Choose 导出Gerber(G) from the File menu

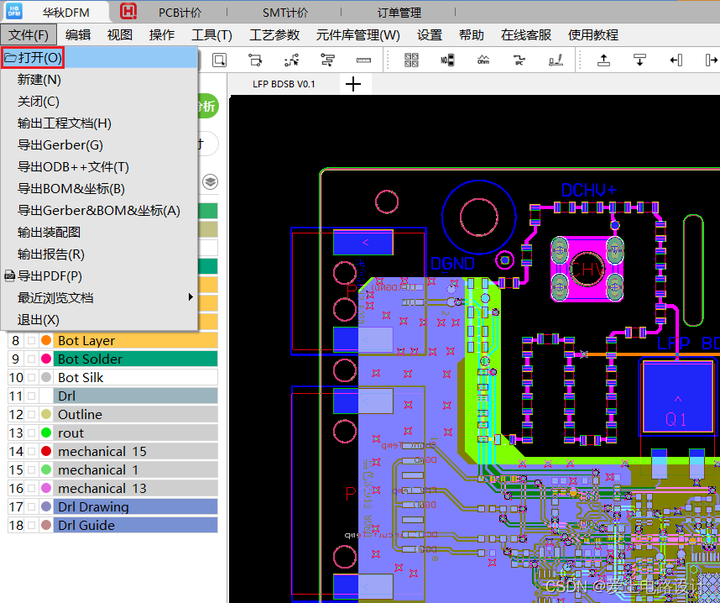coord(60,145)
